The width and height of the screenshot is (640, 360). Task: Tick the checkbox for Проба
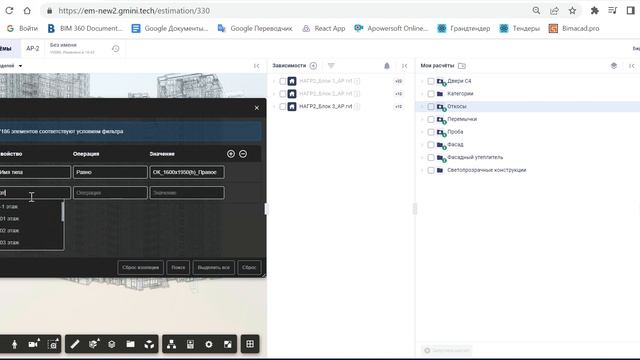pos(431,132)
